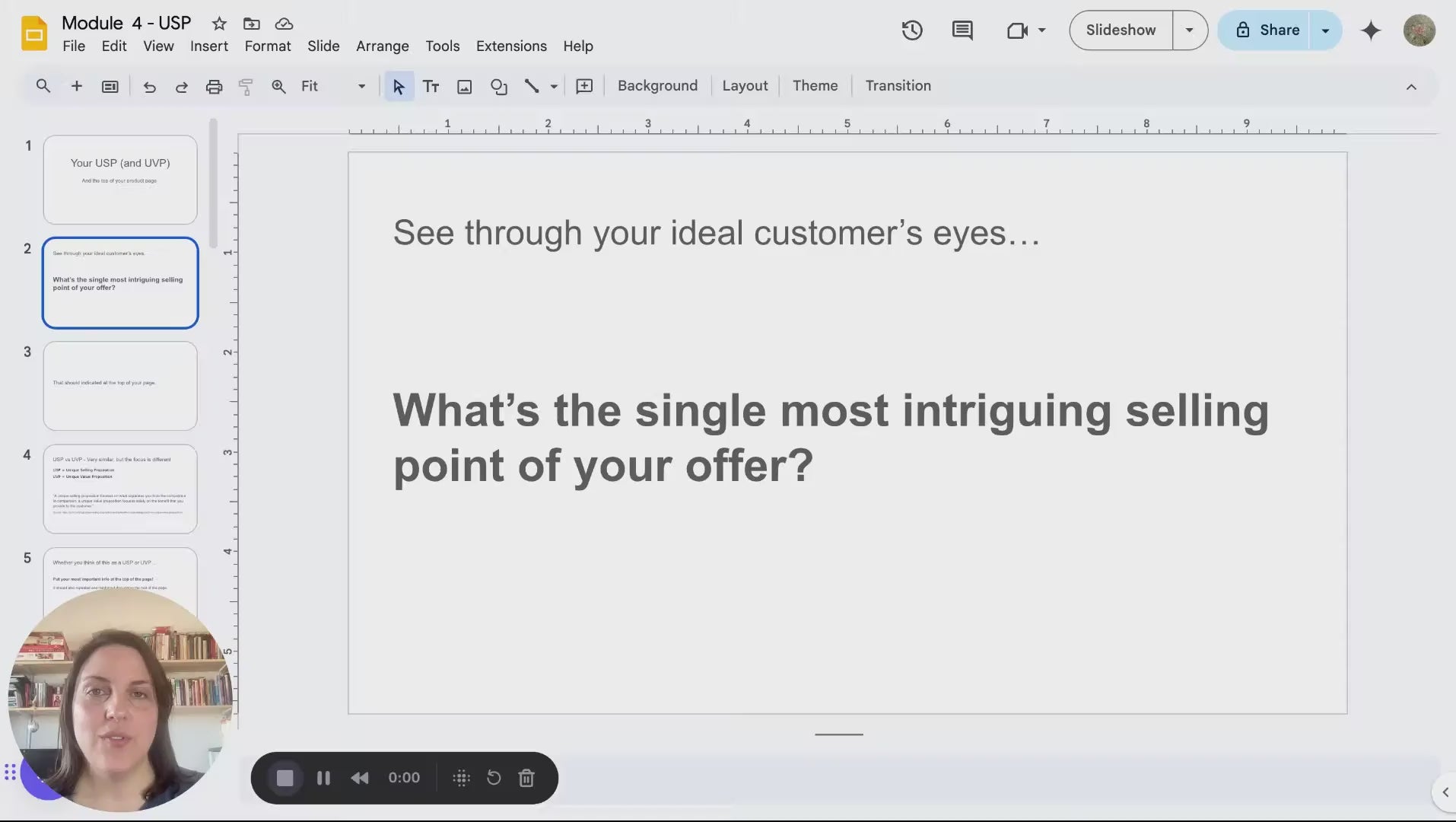The height and width of the screenshot is (822, 1456).
Task: Click the Gemini sparkle icon
Action: [x=1371, y=30]
